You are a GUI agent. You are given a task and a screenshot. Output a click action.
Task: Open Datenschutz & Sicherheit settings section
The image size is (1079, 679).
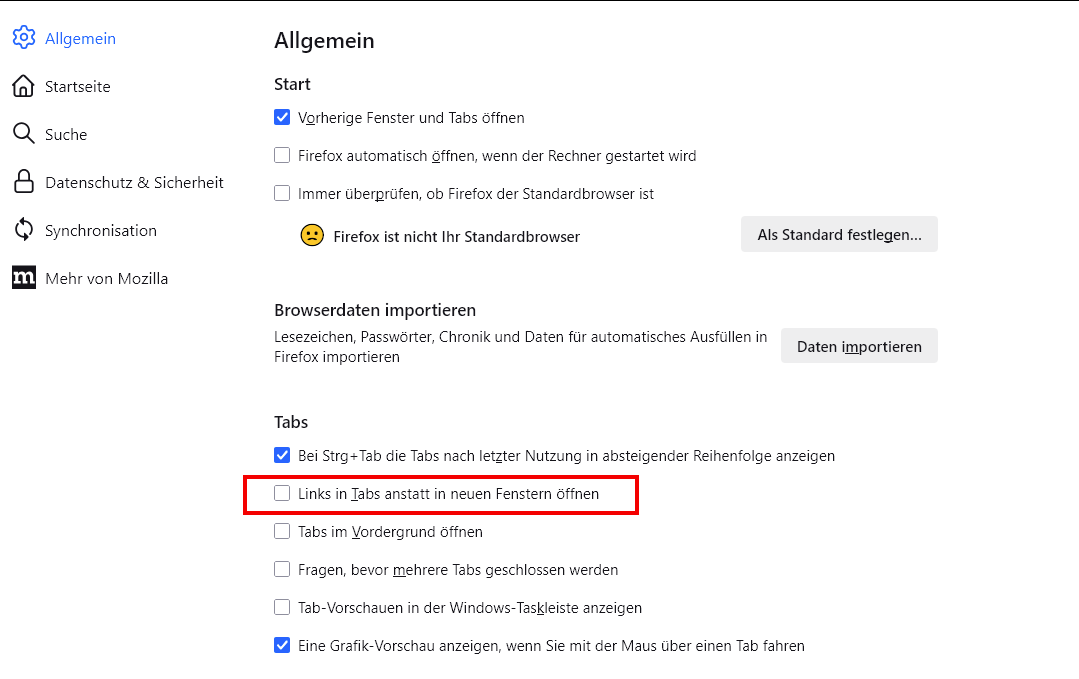tap(134, 183)
